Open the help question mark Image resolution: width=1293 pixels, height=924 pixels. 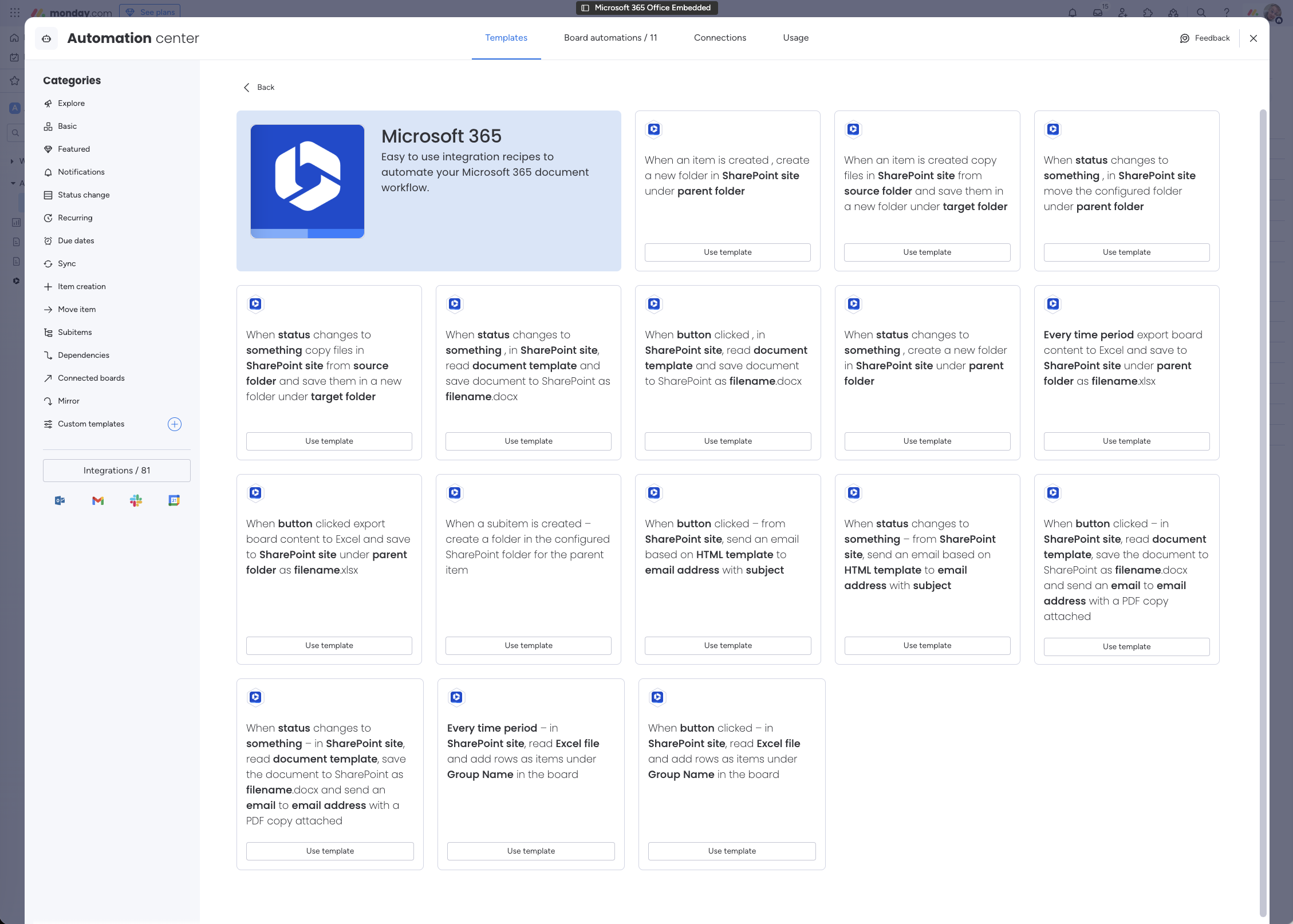point(1225,12)
